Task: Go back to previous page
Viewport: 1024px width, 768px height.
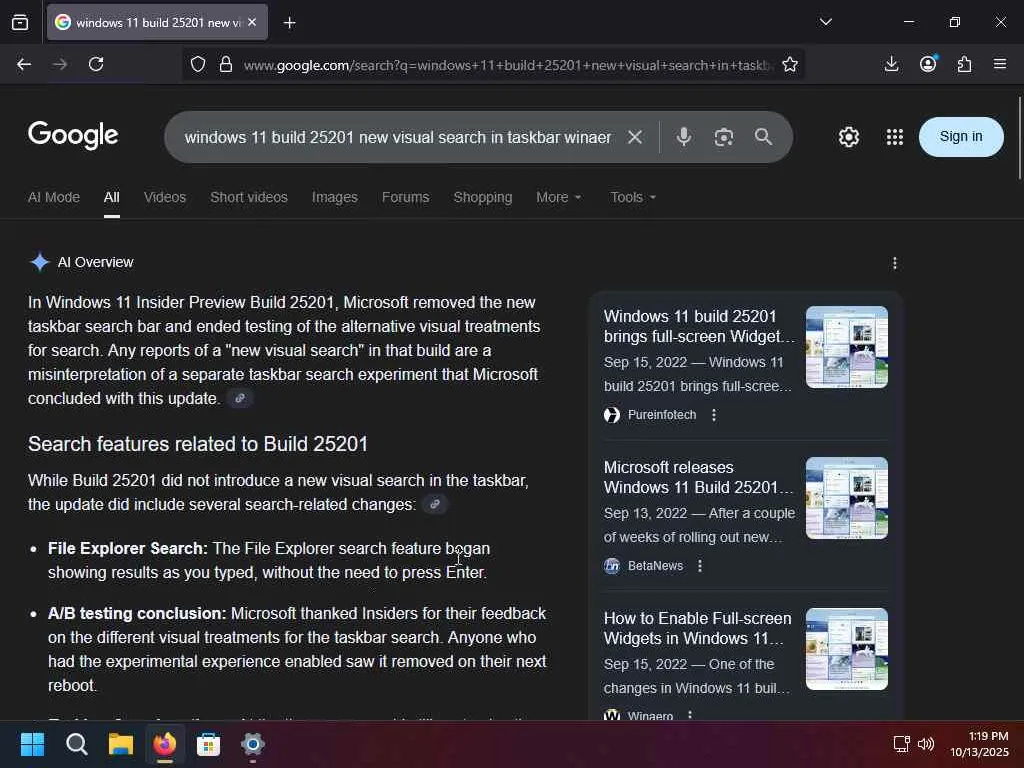Action: [x=24, y=64]
